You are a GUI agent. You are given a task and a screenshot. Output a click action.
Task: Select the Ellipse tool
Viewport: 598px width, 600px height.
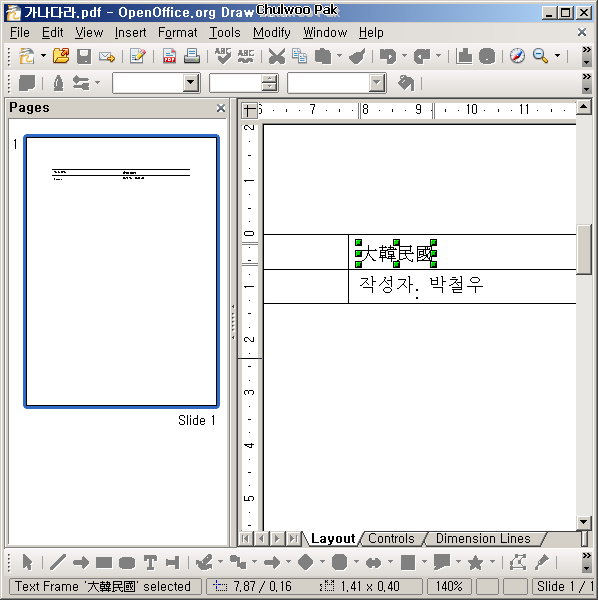click(127, 562)
